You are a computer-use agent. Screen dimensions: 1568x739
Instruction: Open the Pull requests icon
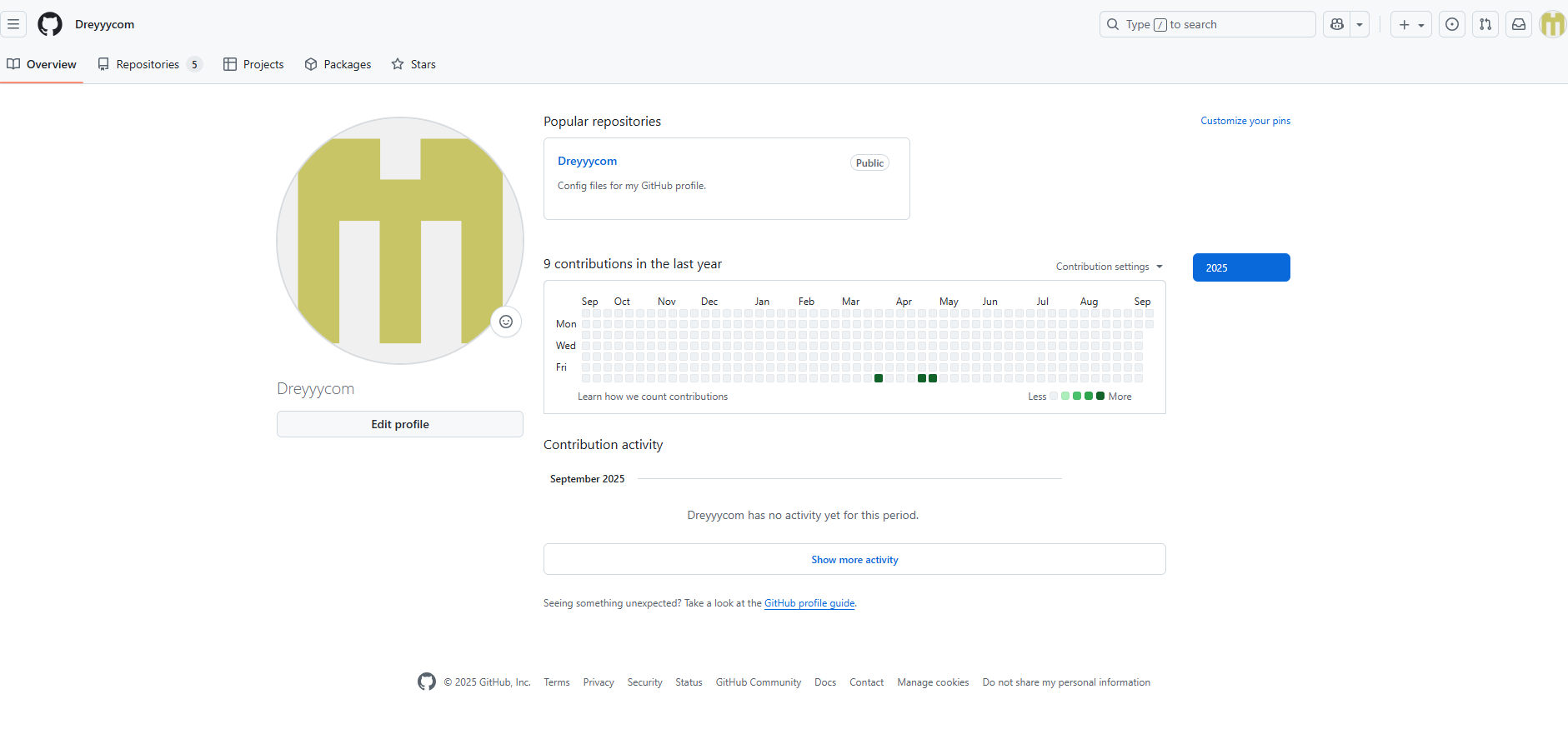point(1485,24)
